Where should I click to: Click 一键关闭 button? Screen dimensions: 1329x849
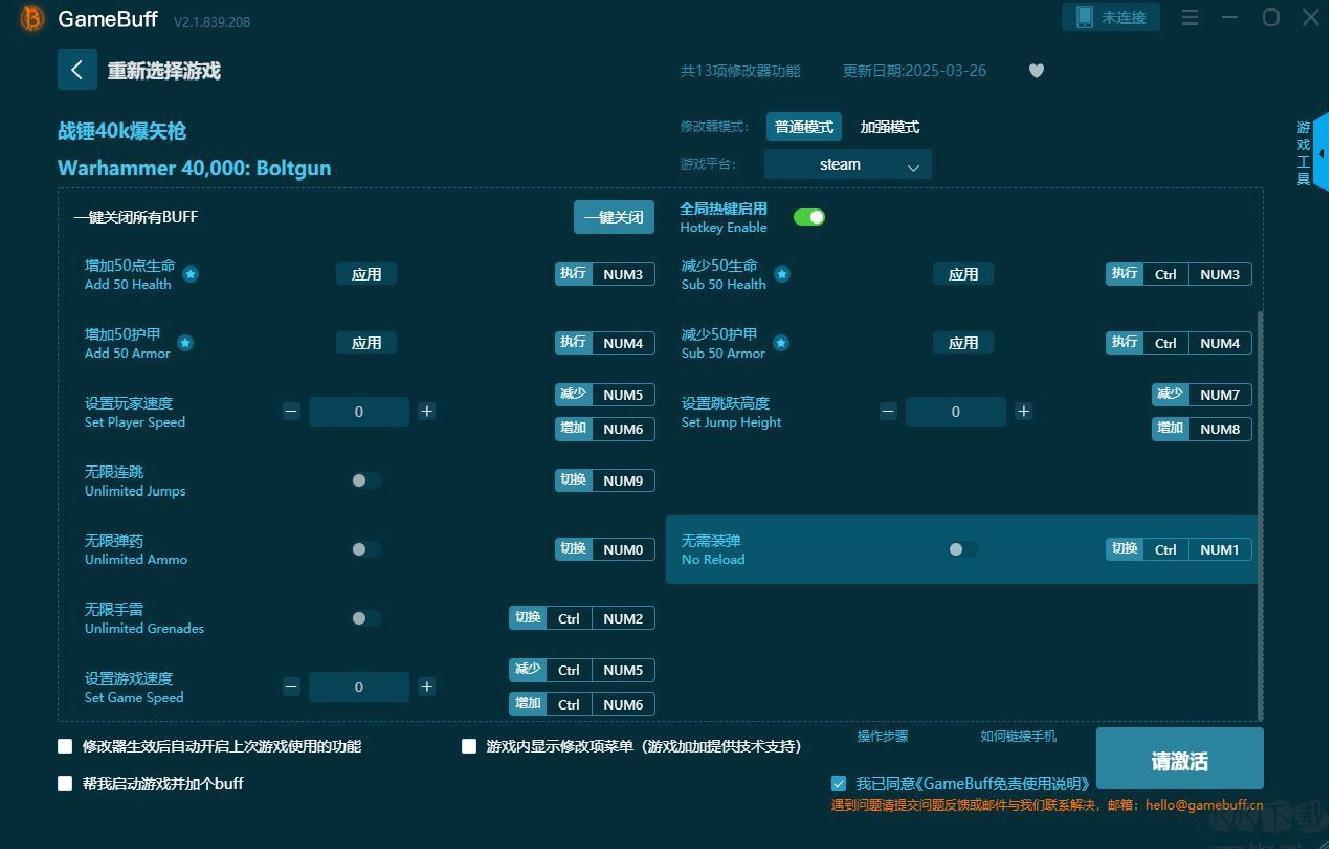pyautogui.click(x=613, y=217)
